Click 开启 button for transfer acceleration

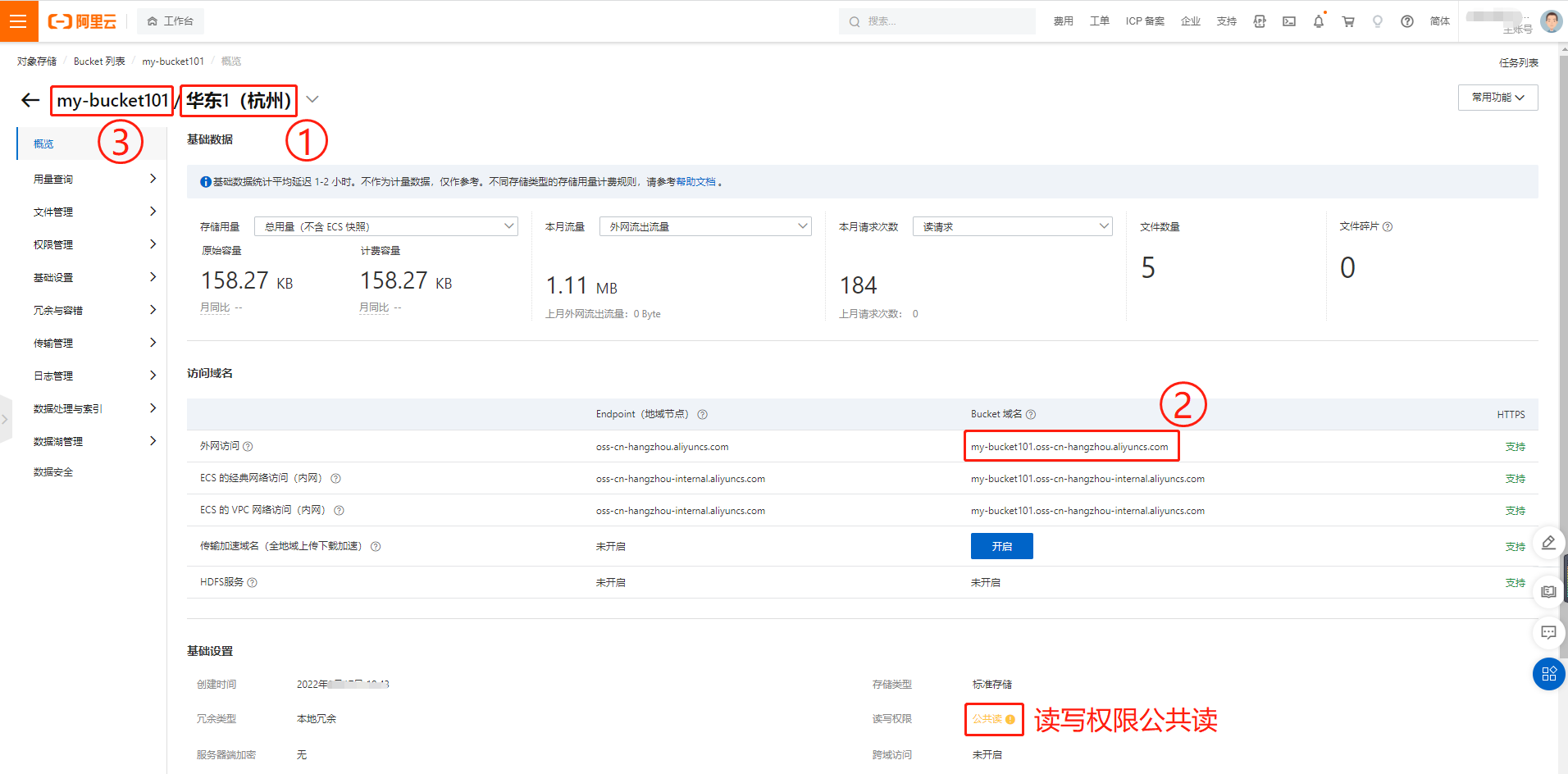click(x=1001, y=546)
